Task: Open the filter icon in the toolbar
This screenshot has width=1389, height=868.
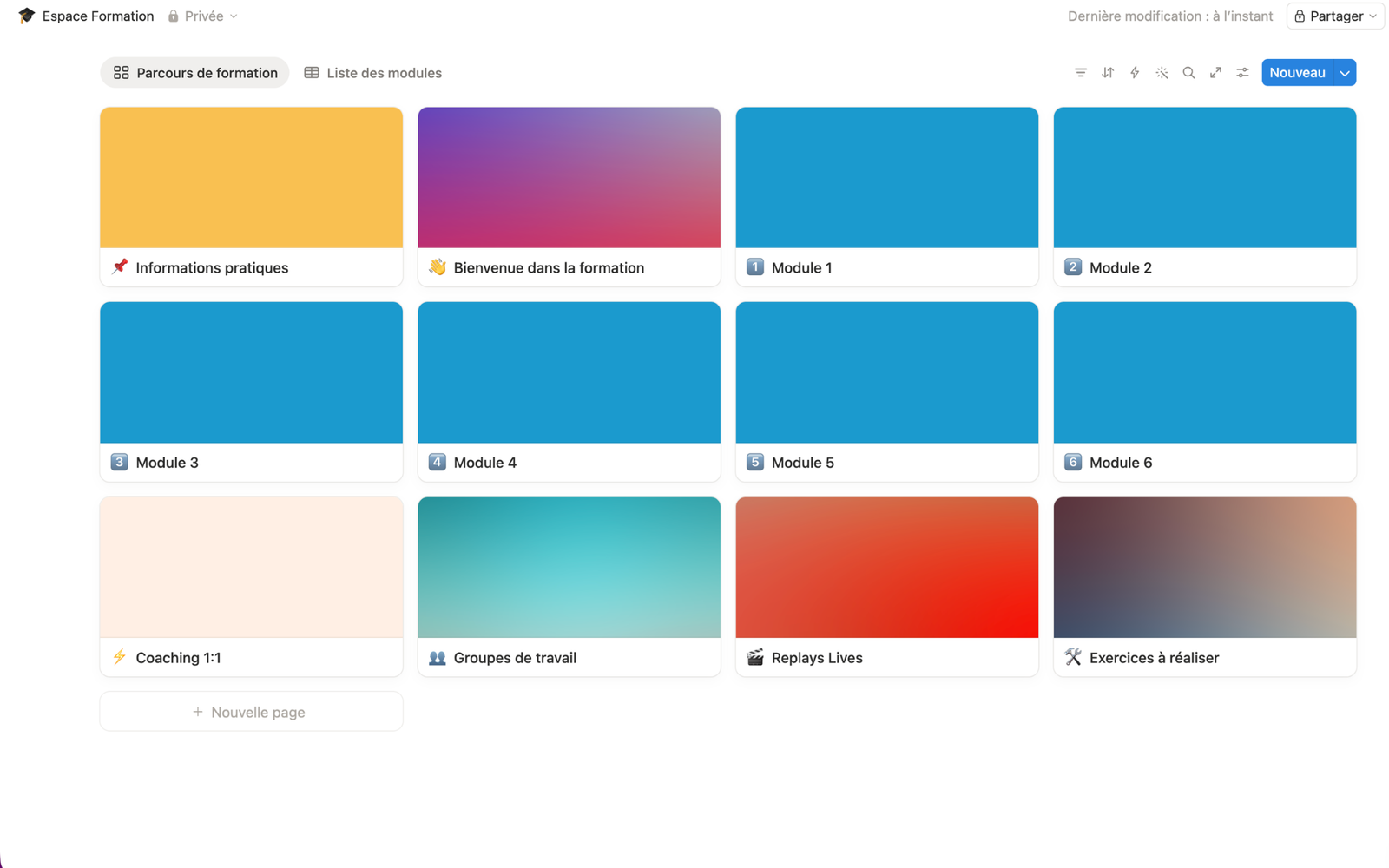Action: (x=1080, y=73)
